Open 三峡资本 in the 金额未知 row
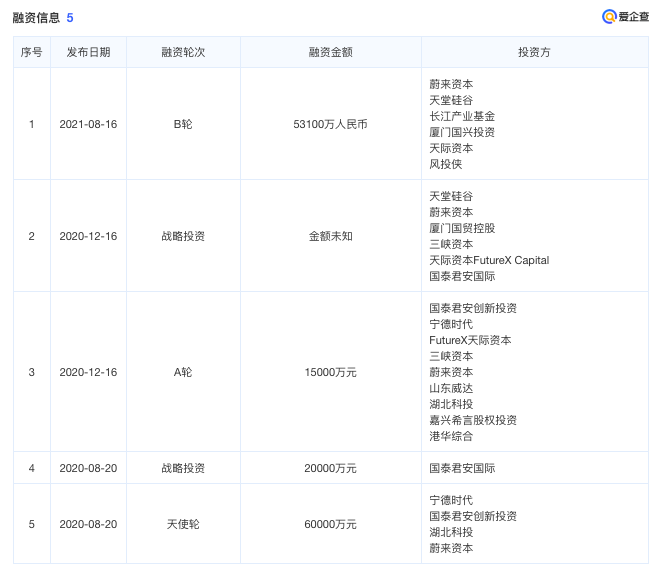 click(x=451, y=244)
